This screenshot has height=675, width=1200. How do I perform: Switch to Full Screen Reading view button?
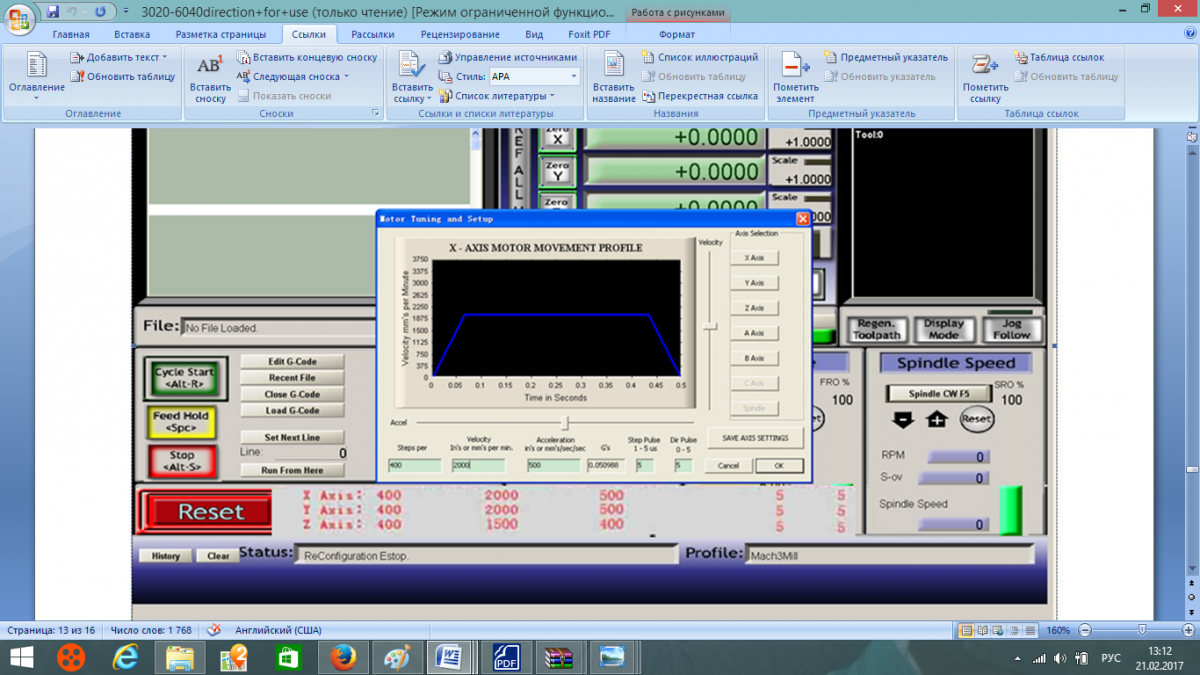click(x=981, y=631)
